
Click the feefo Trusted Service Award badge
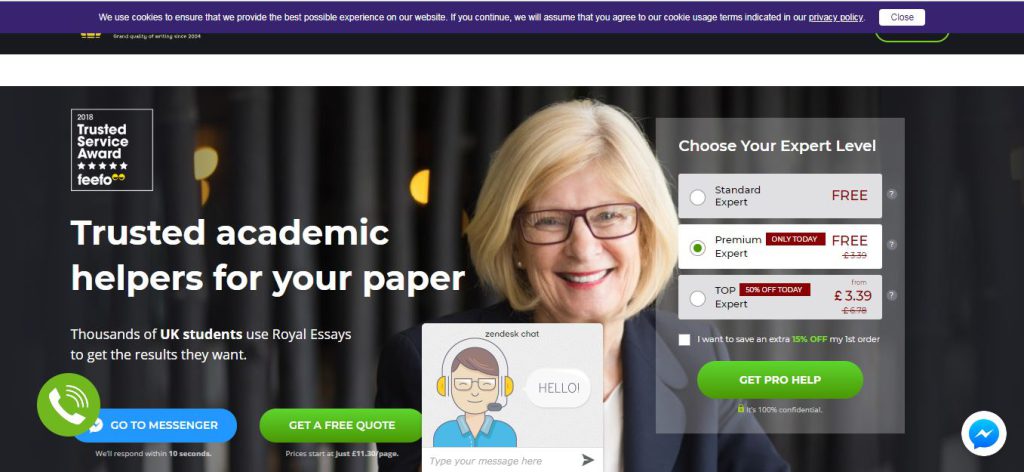(112, 149)
